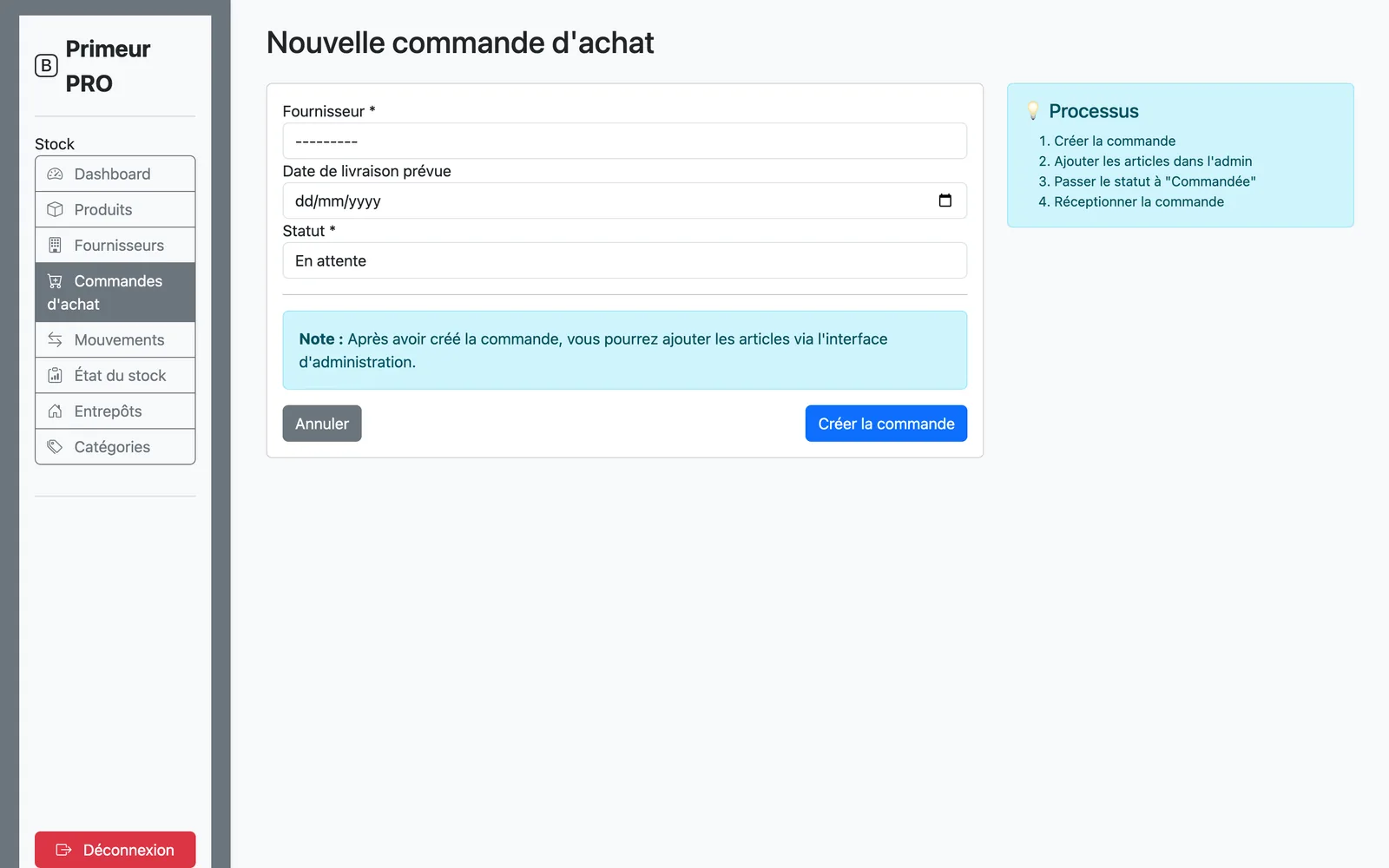Click the Déconnexion button
Image resolution: width=1389 pixels, height=868 pixels.
[115, 850]
